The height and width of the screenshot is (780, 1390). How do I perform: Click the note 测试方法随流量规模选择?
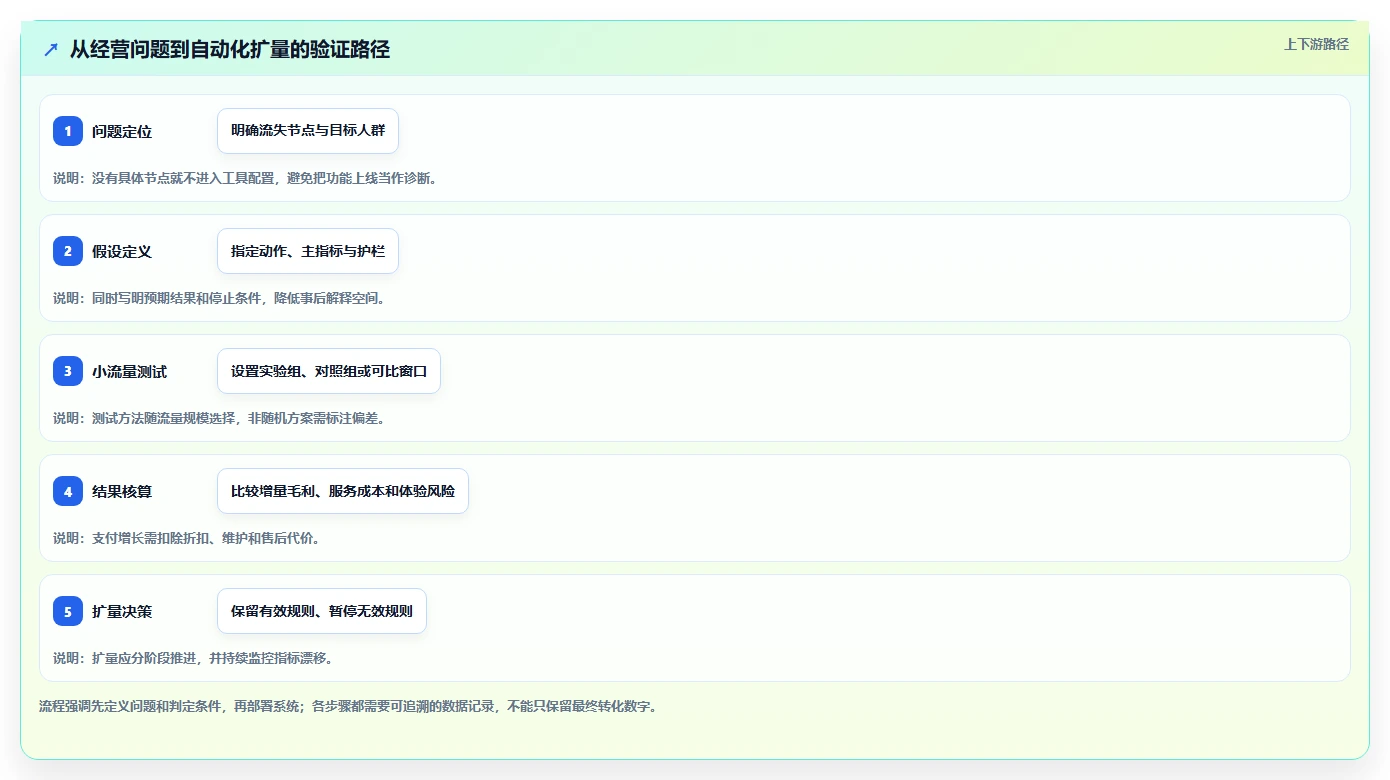(163, 418)
